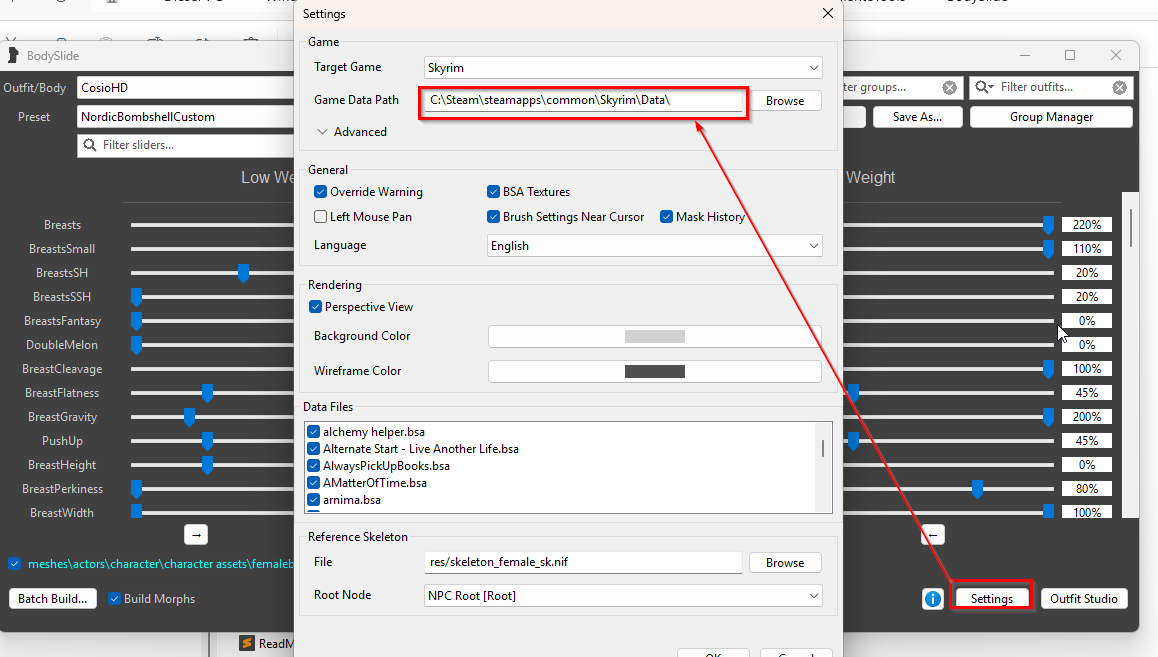
Task: Open BodySlide Settings button
Action: [x=991, y=599]
